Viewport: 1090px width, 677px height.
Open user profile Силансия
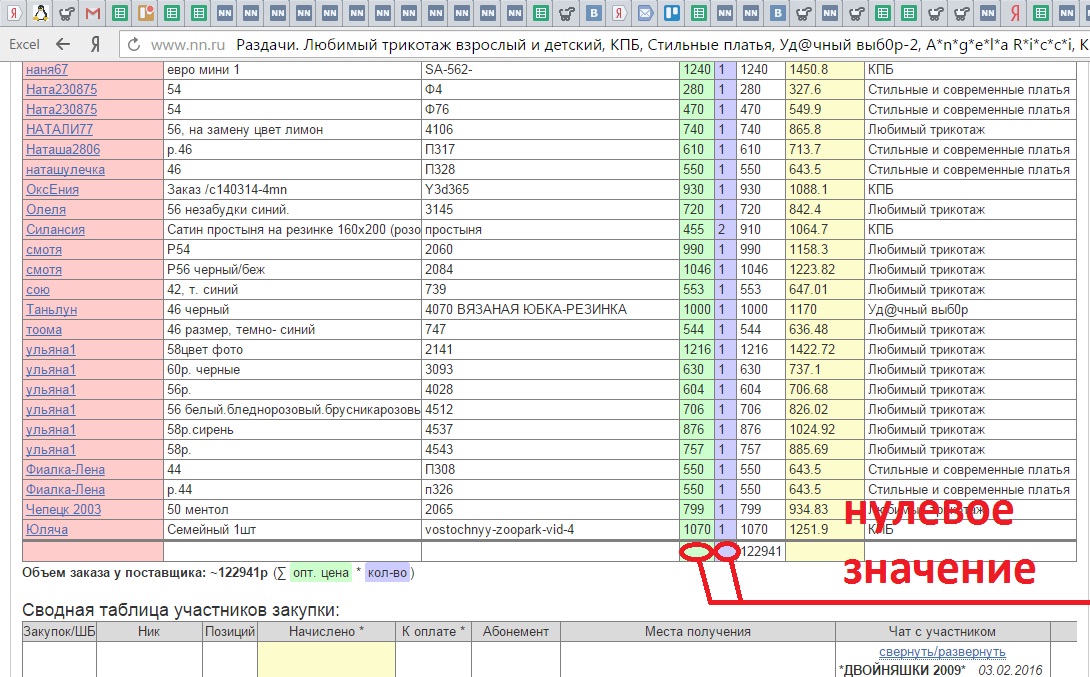(x=55, y=230)
